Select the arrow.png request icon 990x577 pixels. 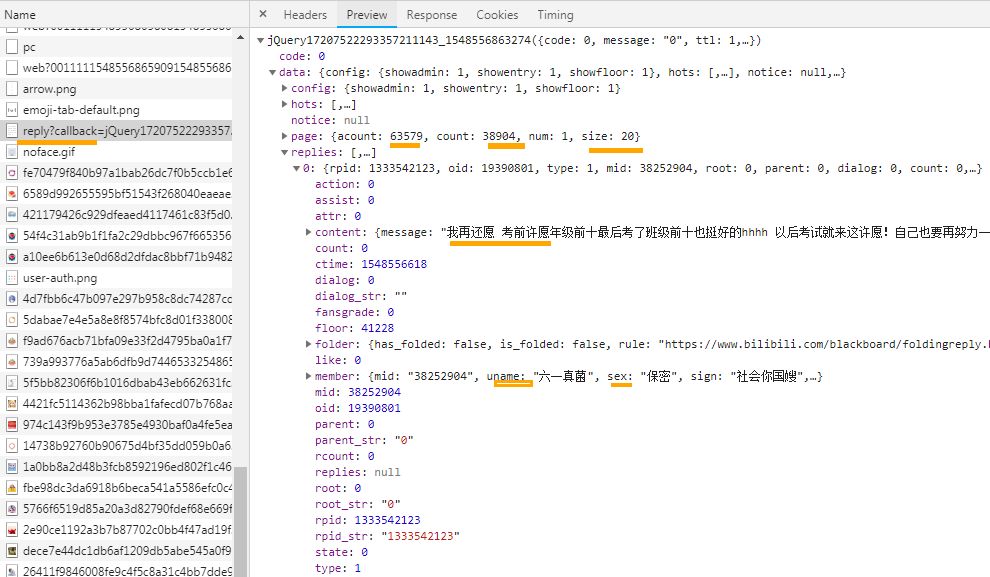coord(11,88)
